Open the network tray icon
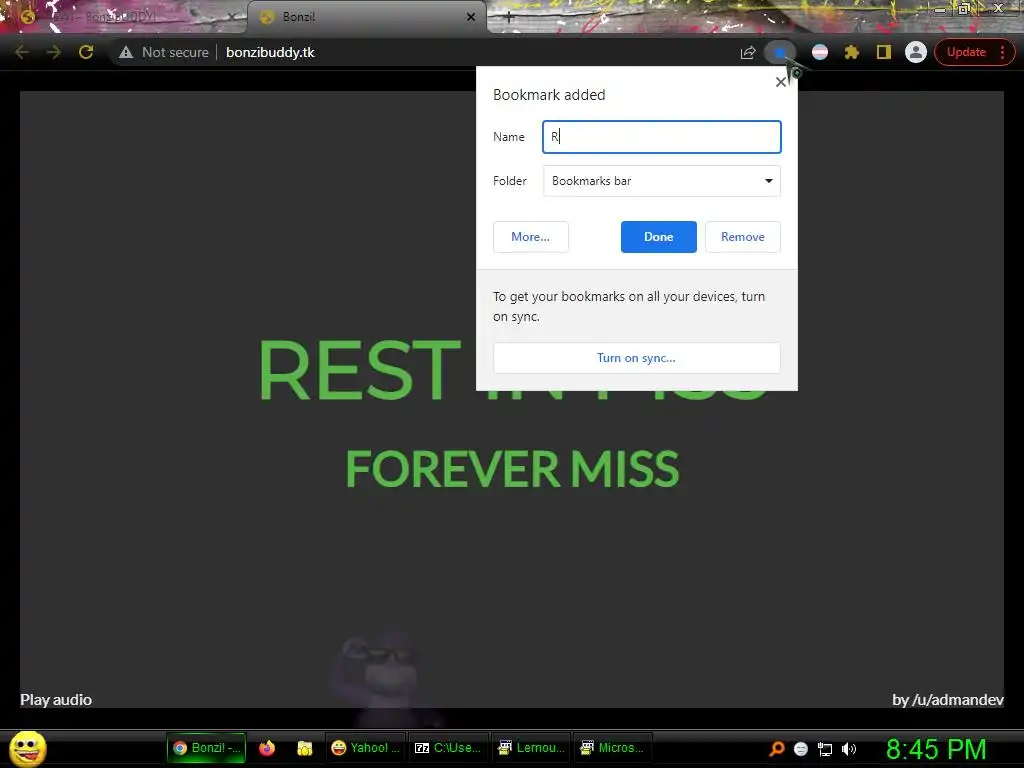1024x768 pixels. tap(825, 749)
